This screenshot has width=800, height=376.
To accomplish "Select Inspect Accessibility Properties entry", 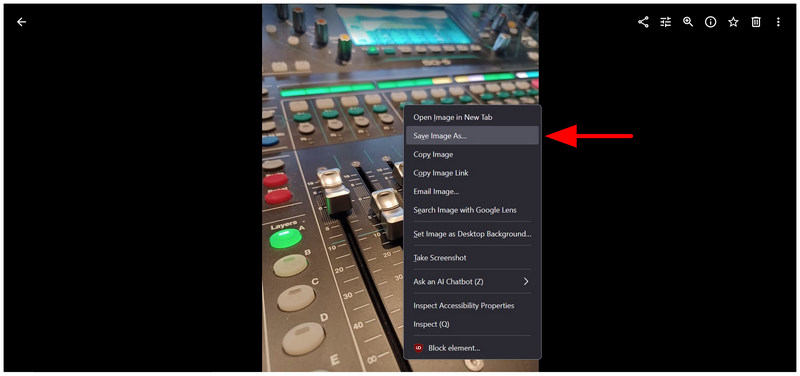I will tap(472, 306).
